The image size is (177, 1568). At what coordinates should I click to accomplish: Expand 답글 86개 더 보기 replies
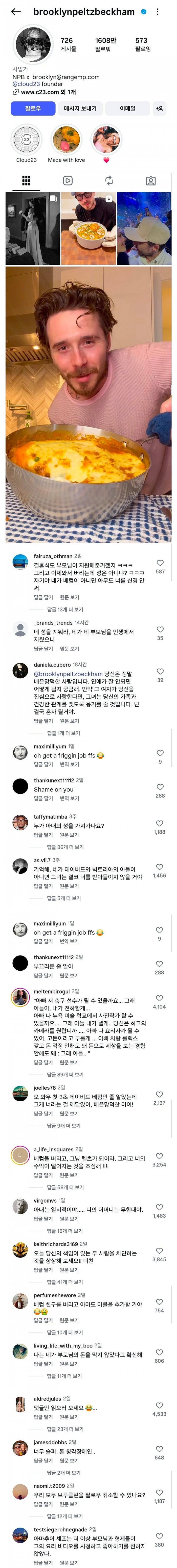pos(65,847)
